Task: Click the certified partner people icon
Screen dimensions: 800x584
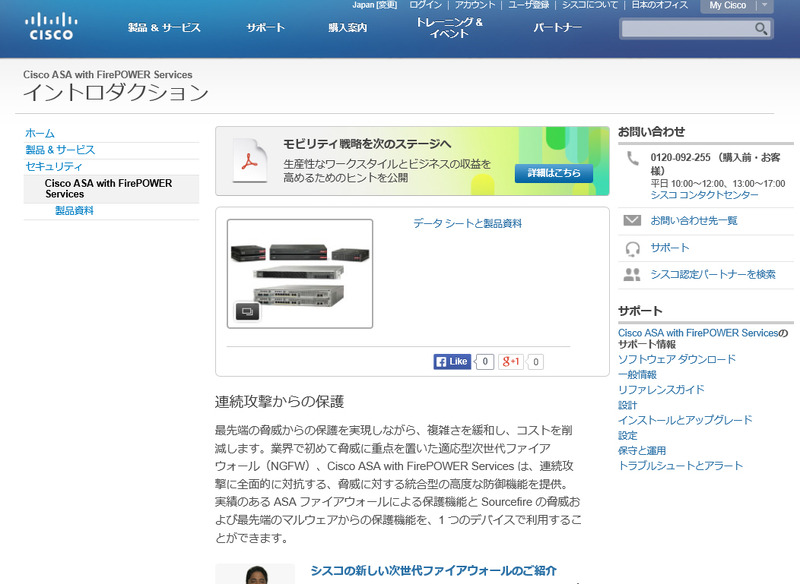Action: point(632,274)
